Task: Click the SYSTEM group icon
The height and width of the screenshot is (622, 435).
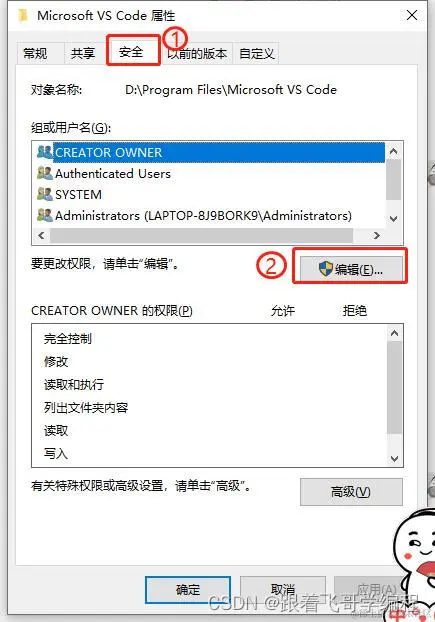Action: coord(45,194)
